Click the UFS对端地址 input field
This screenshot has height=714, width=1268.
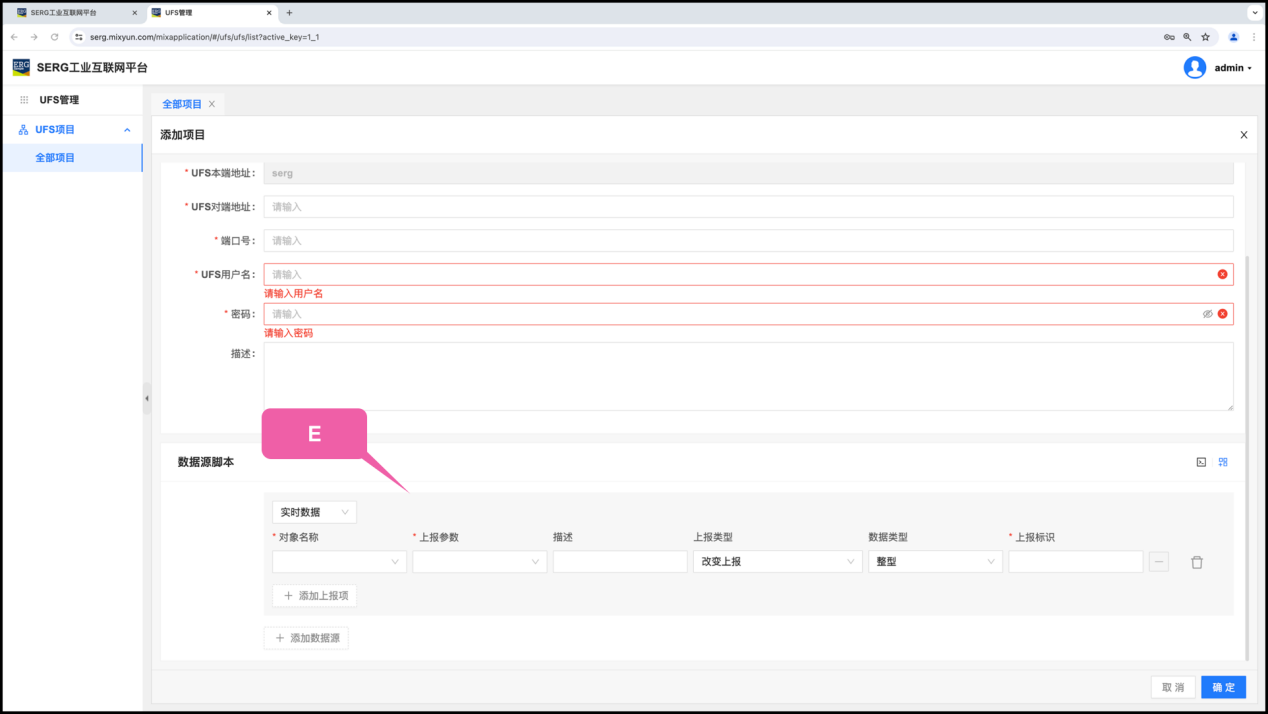coord(748,207)
